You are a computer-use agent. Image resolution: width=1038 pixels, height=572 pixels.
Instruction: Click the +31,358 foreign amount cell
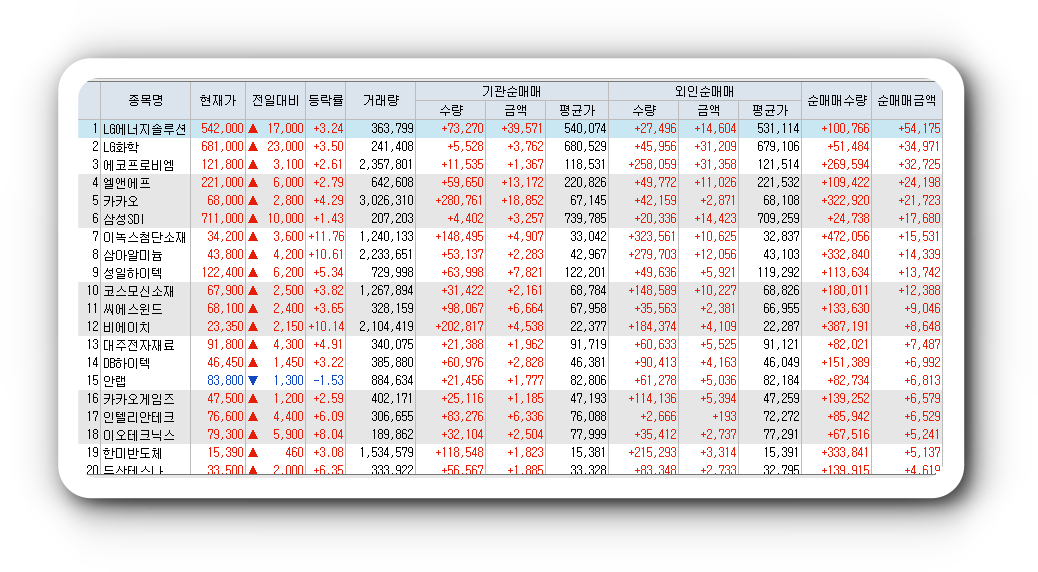[x=716, y=164]
